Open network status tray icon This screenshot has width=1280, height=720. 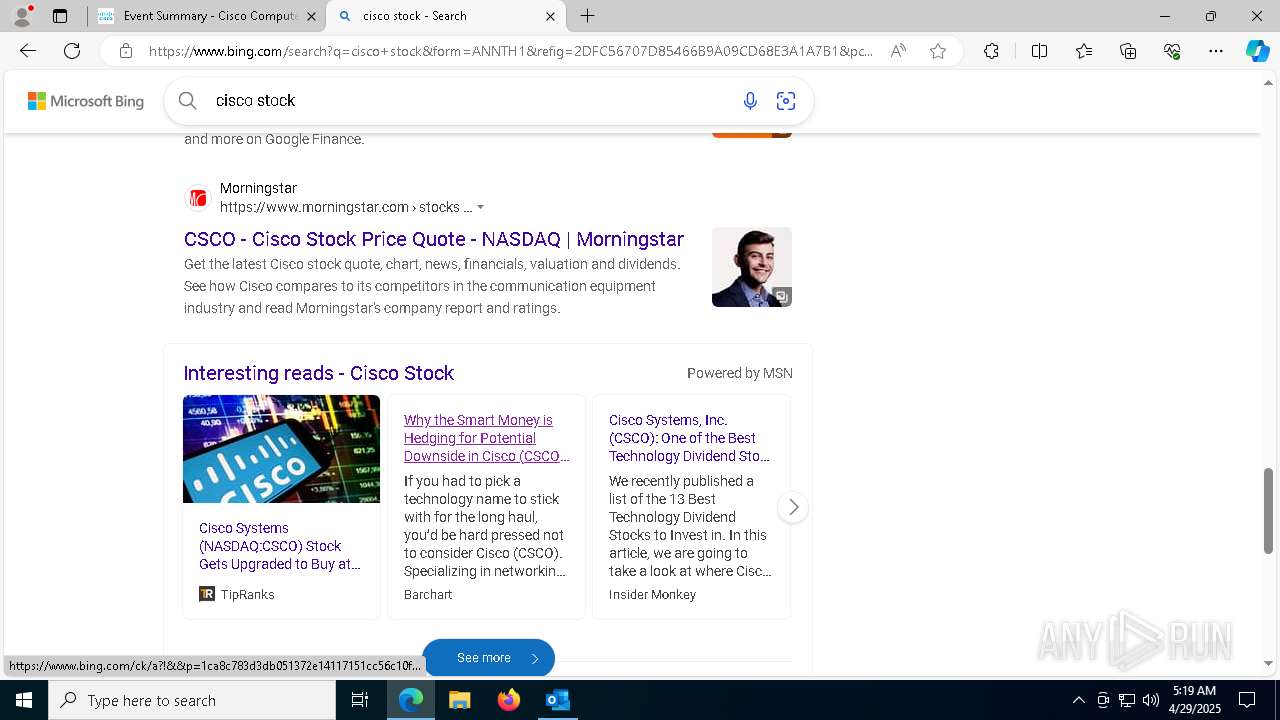pos(1127,700)
